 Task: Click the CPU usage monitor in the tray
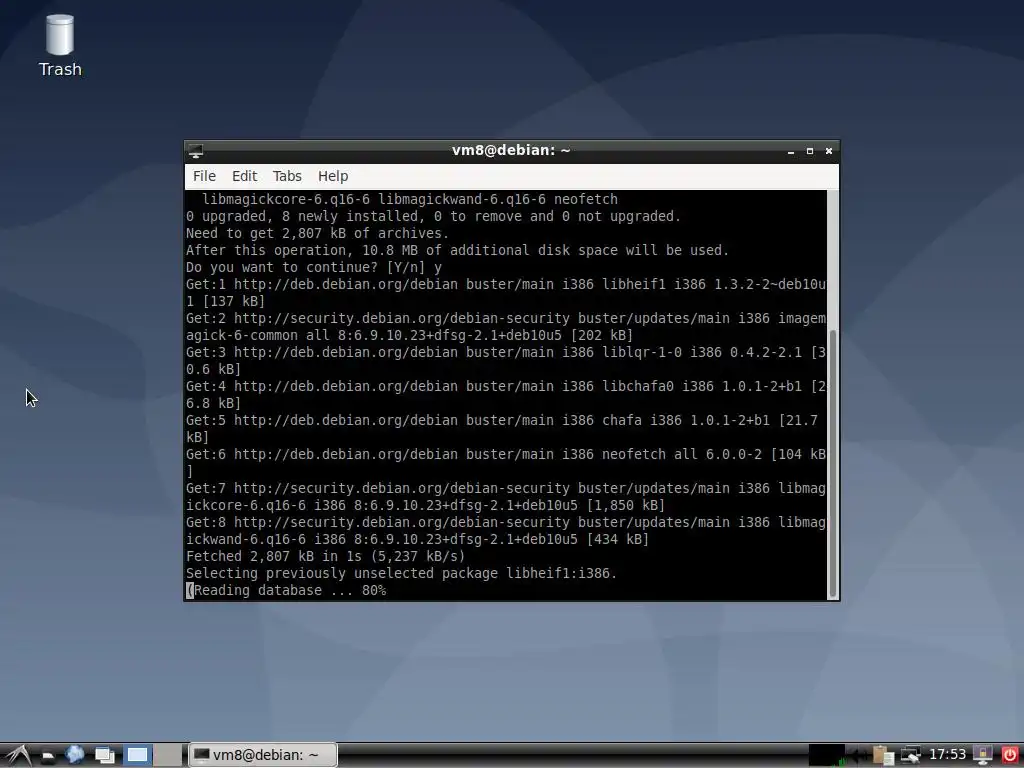click(827, 755)
